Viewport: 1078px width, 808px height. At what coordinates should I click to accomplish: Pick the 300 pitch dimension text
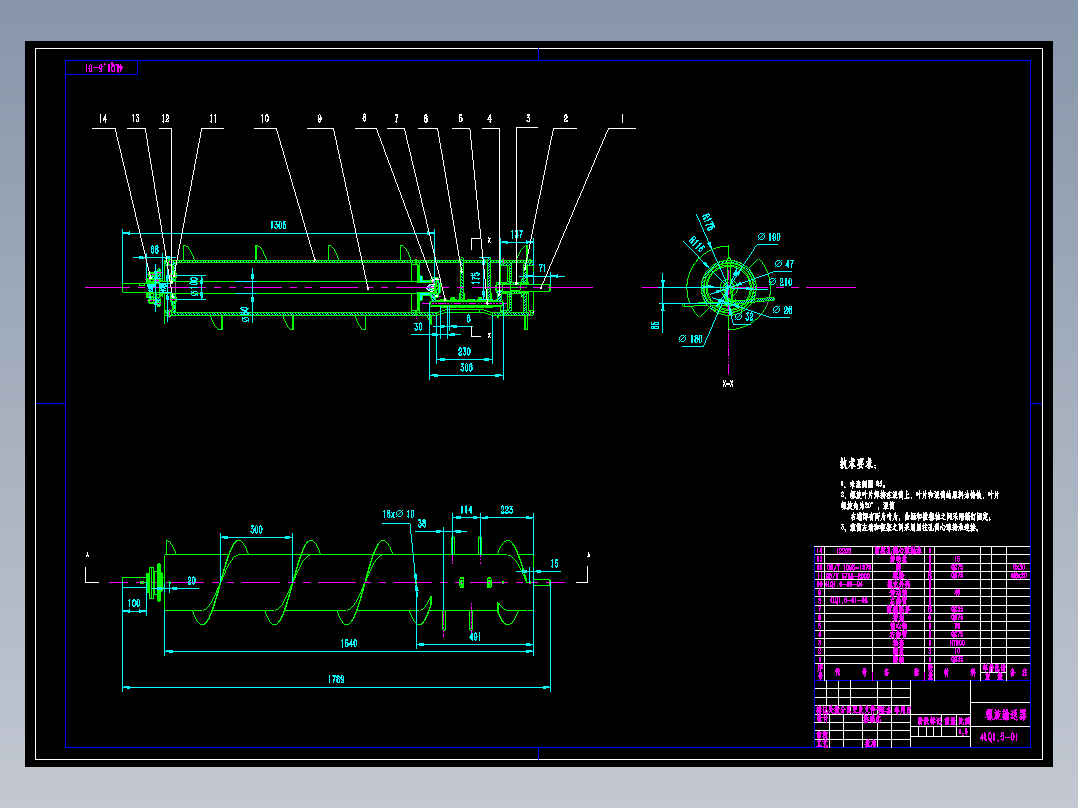pyautogui.click(x=256, y=529)
